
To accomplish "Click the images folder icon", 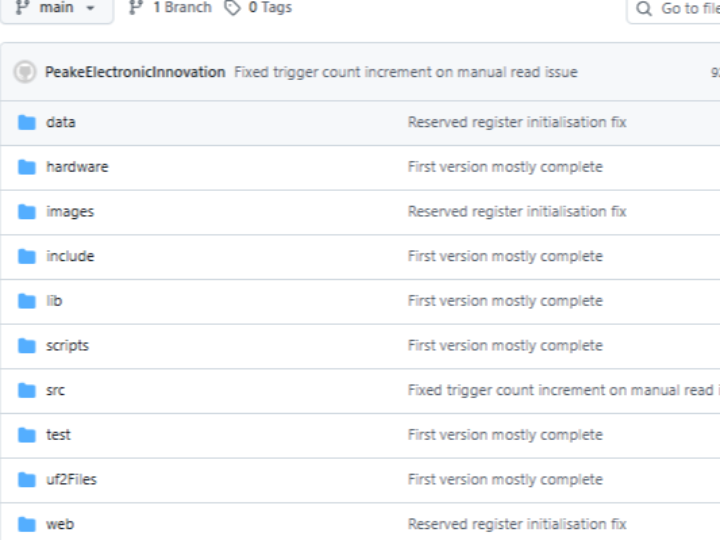I will tap(27, 212).
